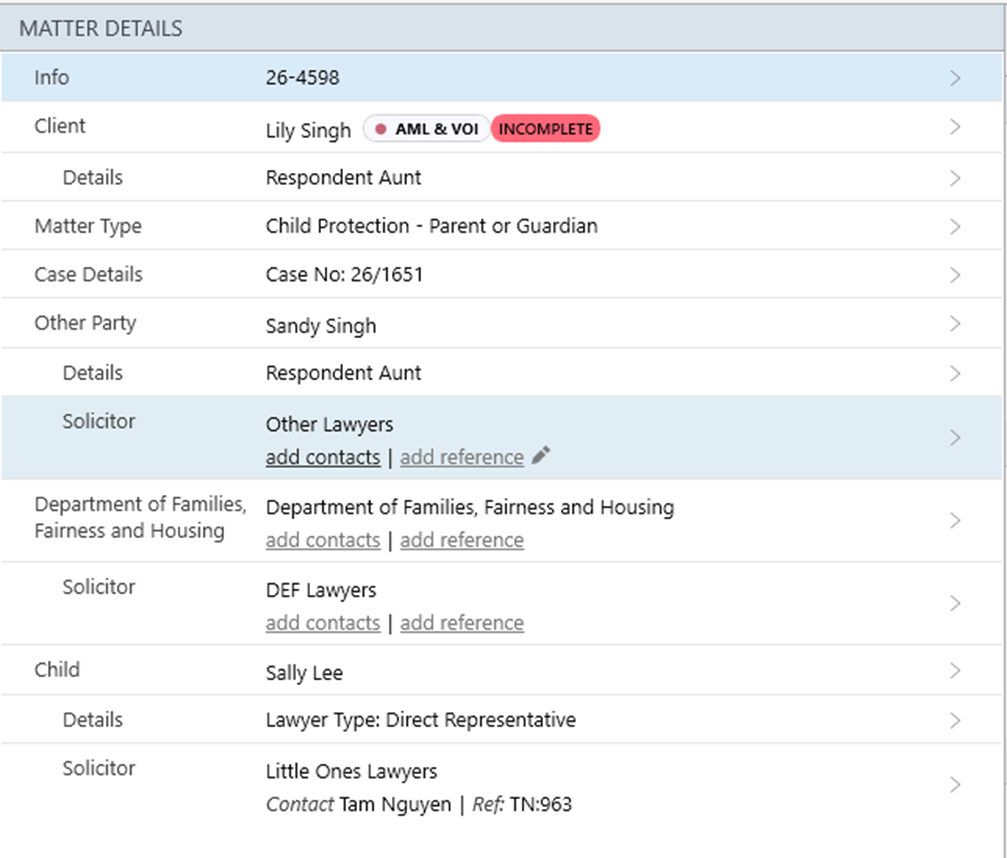Viewport: 1007px width, 858px height.
Task: Open chevron for Little Ones Lawyers row
Action: (x=955, y=785)
